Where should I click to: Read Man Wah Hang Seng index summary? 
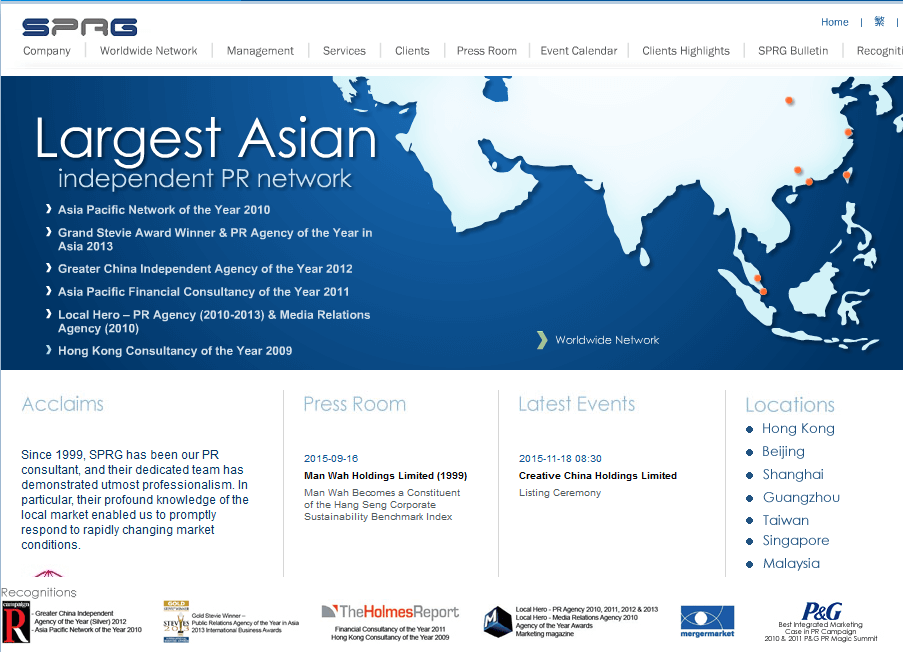pyautogui.click(x=382, y=505)
